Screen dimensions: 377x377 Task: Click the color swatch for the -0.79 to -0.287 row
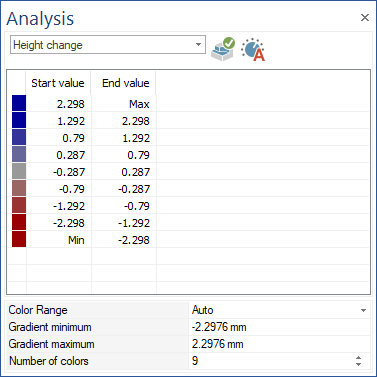[x=19, y=188]
